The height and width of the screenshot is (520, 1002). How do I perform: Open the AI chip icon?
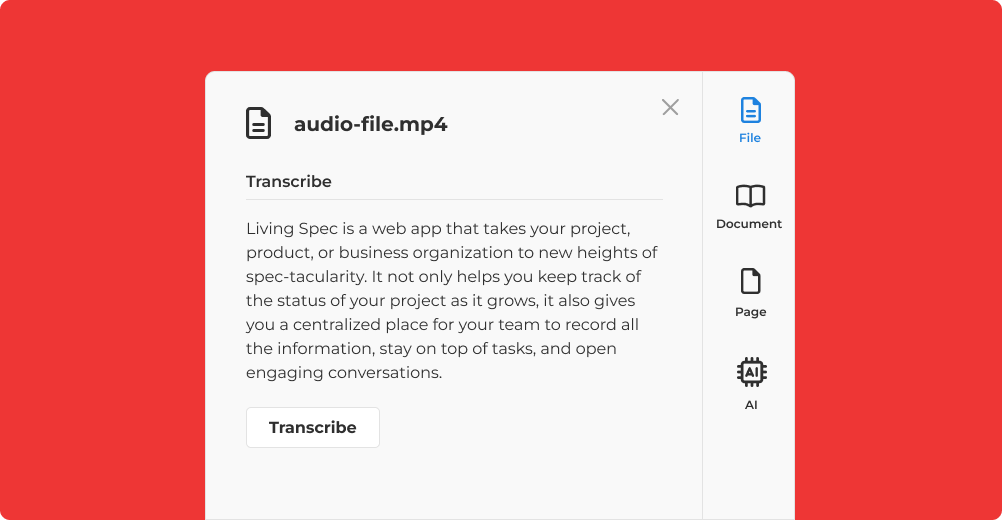(750, 373)
